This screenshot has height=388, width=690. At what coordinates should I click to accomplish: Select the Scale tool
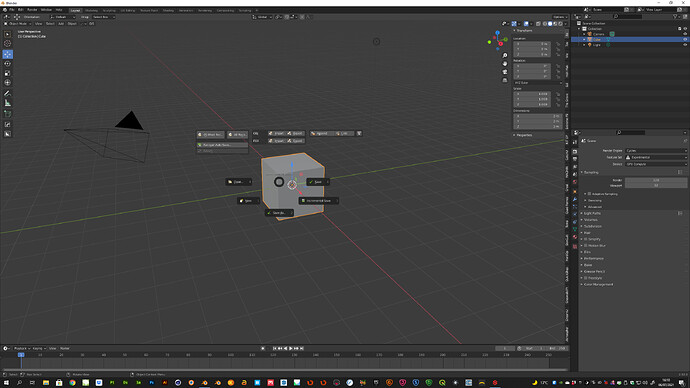[x=7, y=73]
